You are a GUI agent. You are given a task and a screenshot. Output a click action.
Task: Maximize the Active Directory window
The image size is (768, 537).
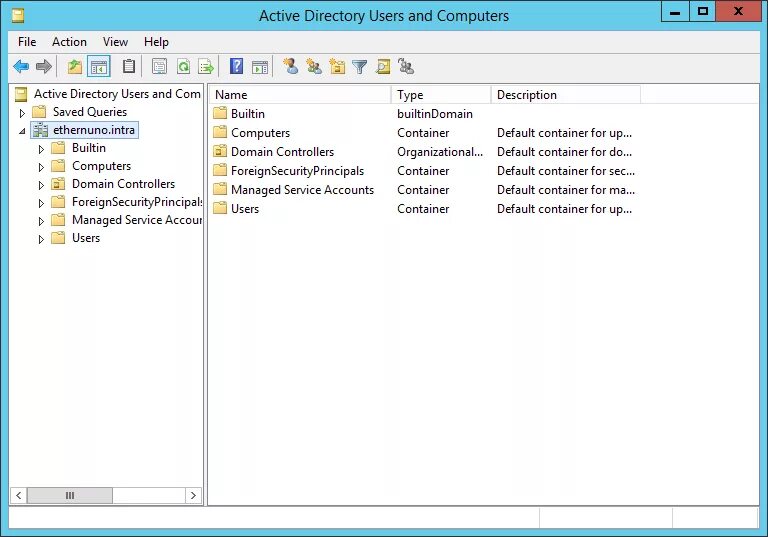(702, 11)
